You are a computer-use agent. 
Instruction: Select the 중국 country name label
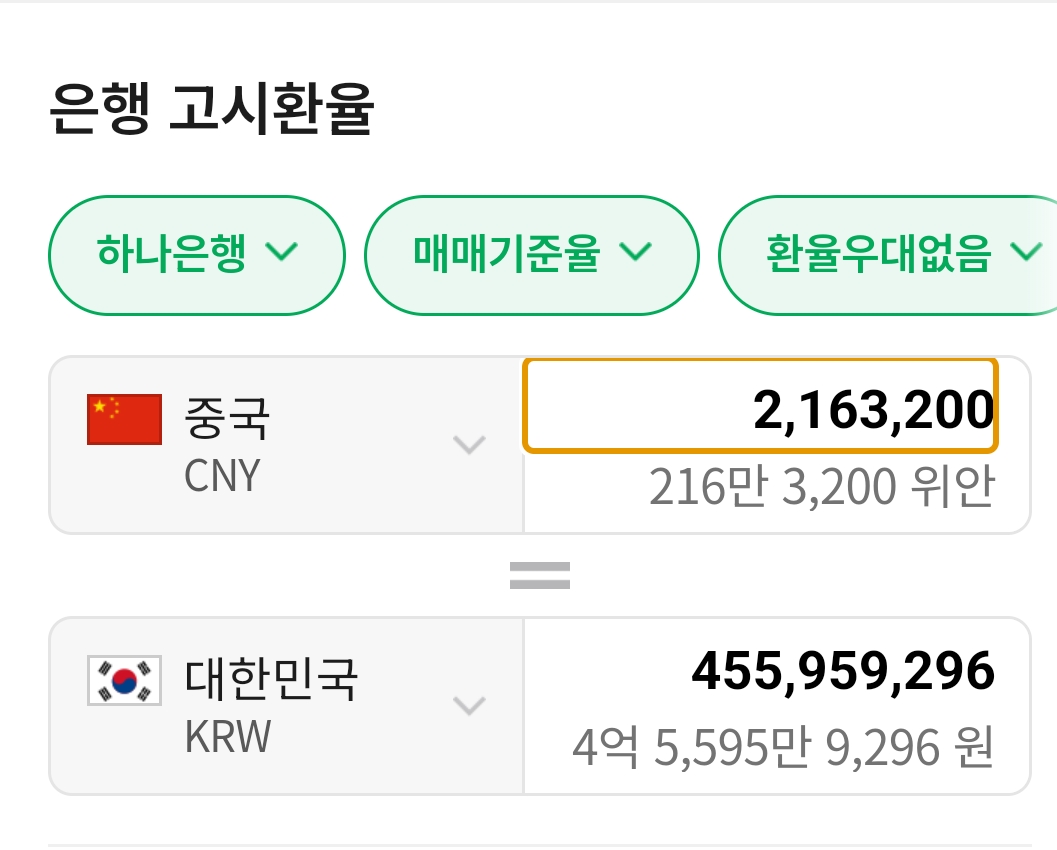[x=227, y=418]
